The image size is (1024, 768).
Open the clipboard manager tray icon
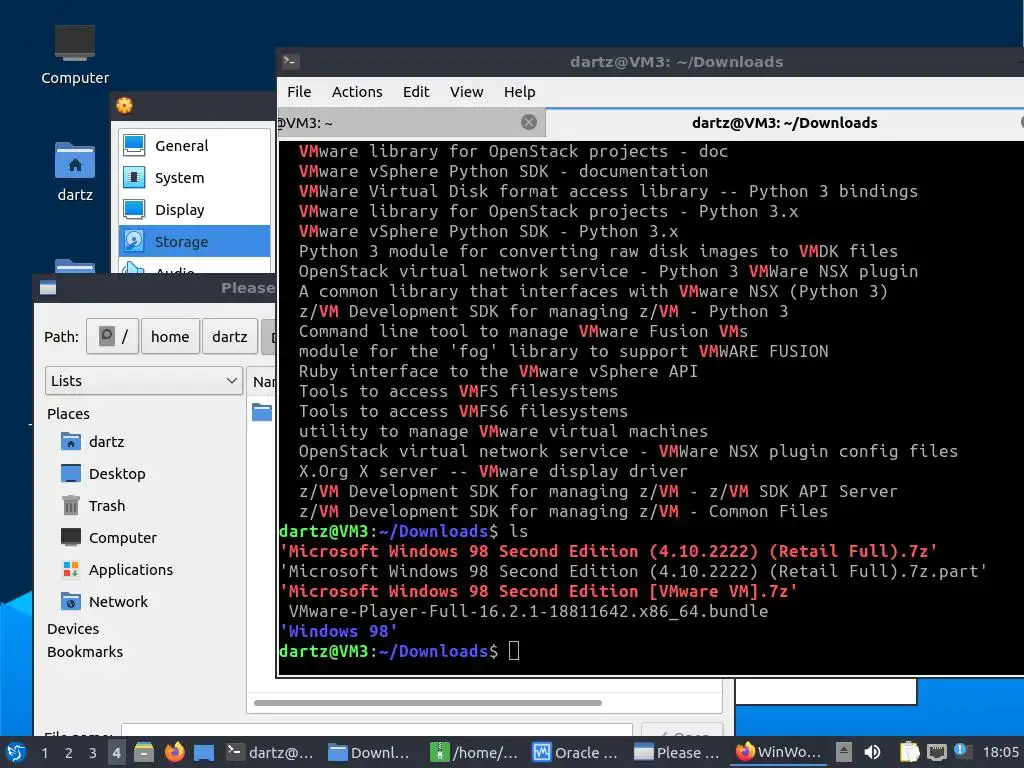(x=909, y=752)
